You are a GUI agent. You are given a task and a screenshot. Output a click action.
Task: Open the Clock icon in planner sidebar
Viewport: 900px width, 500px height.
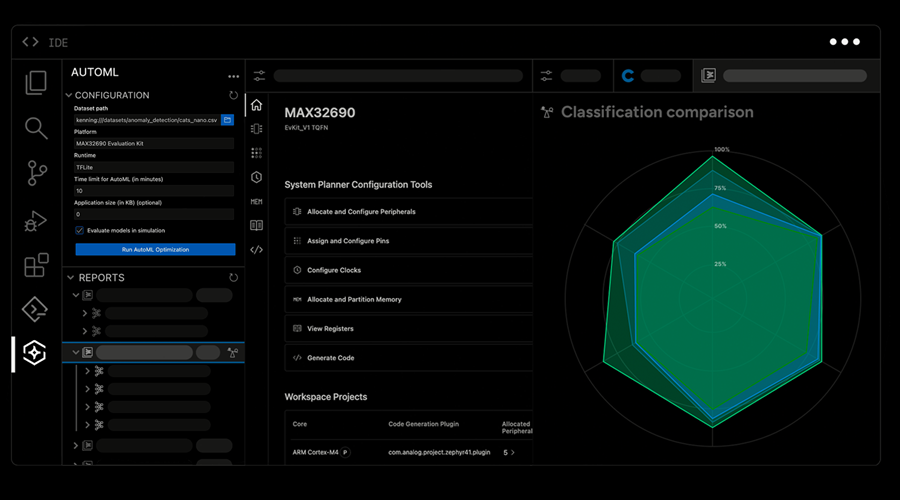257,177
